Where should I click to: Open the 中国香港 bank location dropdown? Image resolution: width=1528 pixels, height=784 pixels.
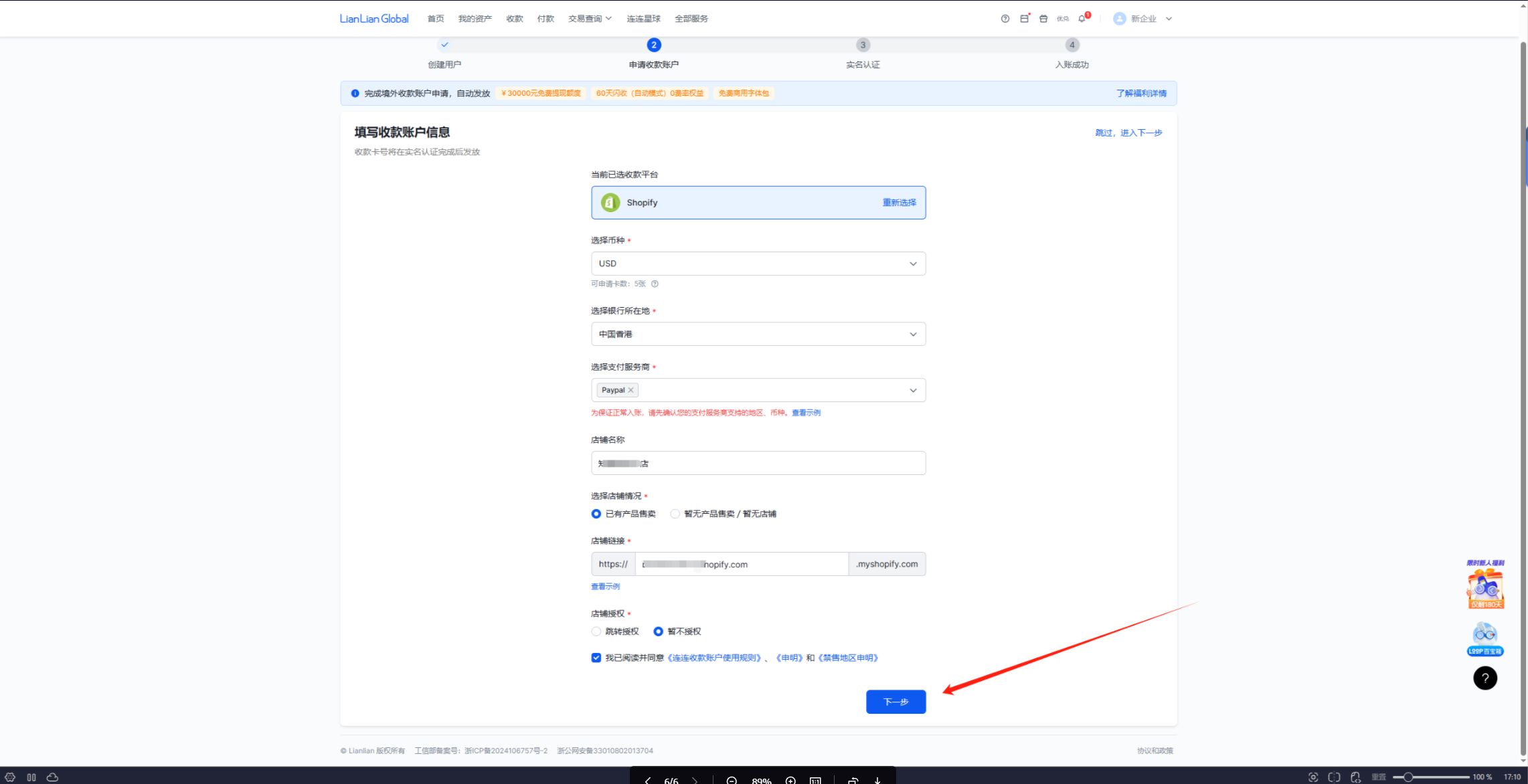coord(758,334)
